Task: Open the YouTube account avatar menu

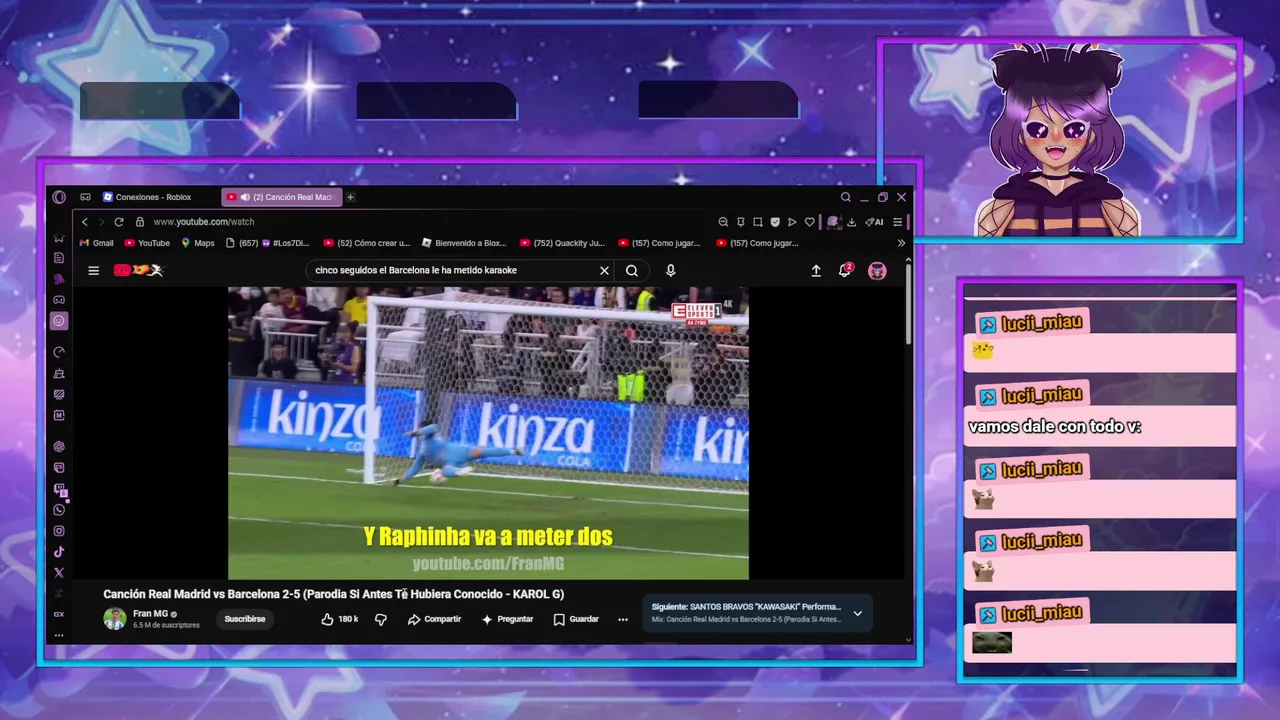Action: click(877, 270)
